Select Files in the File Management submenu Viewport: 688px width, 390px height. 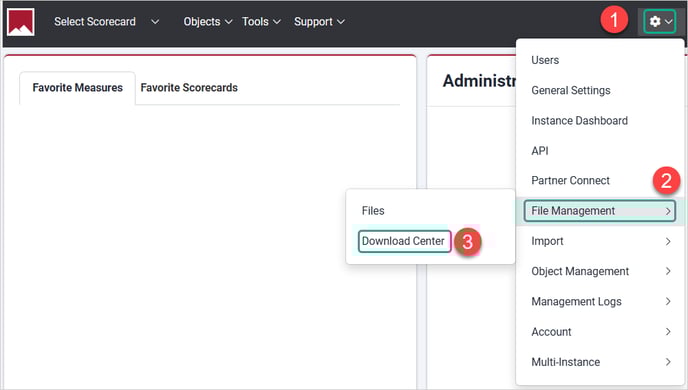click(373, 211)
